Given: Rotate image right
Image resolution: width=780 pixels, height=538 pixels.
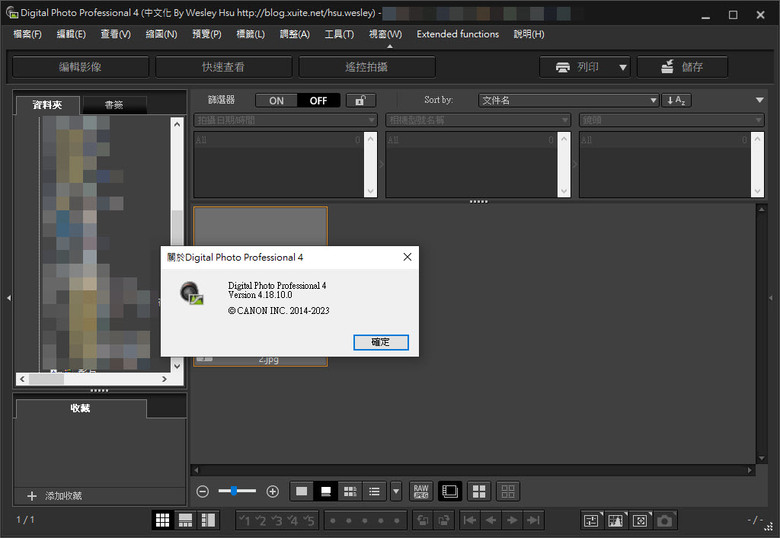Looking at the screenshot, I should [444, 521].
